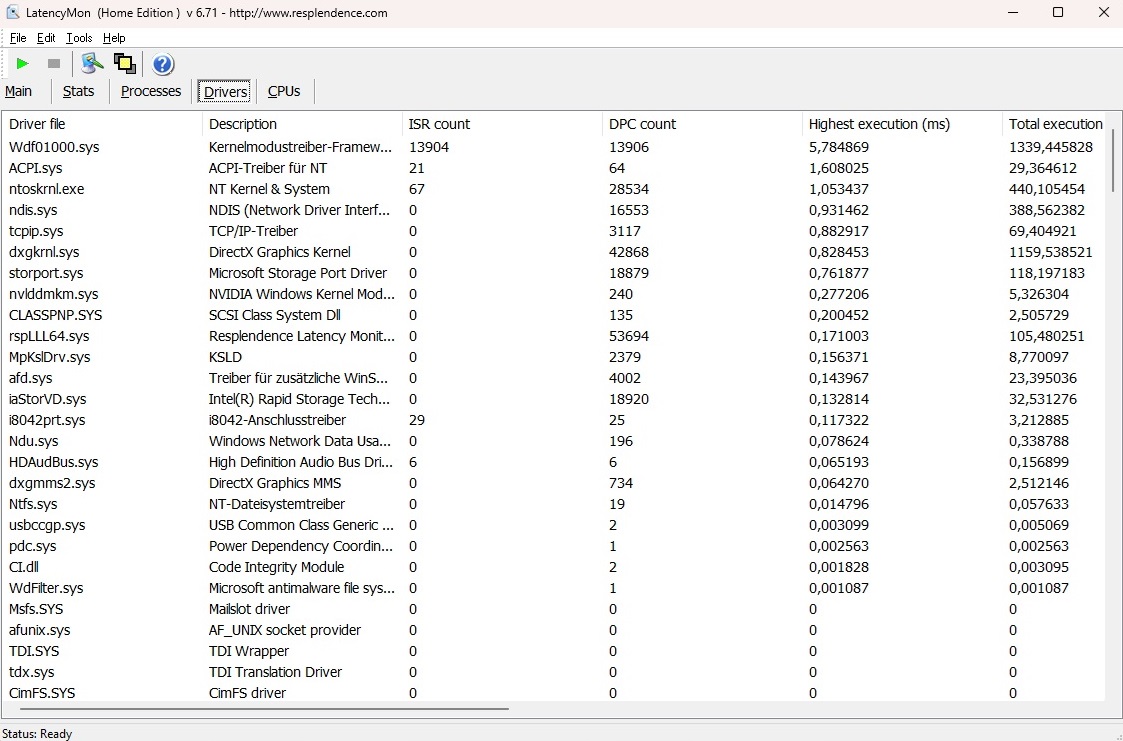Open options via the computer-with-pencil icon

(x=92, y=64)
